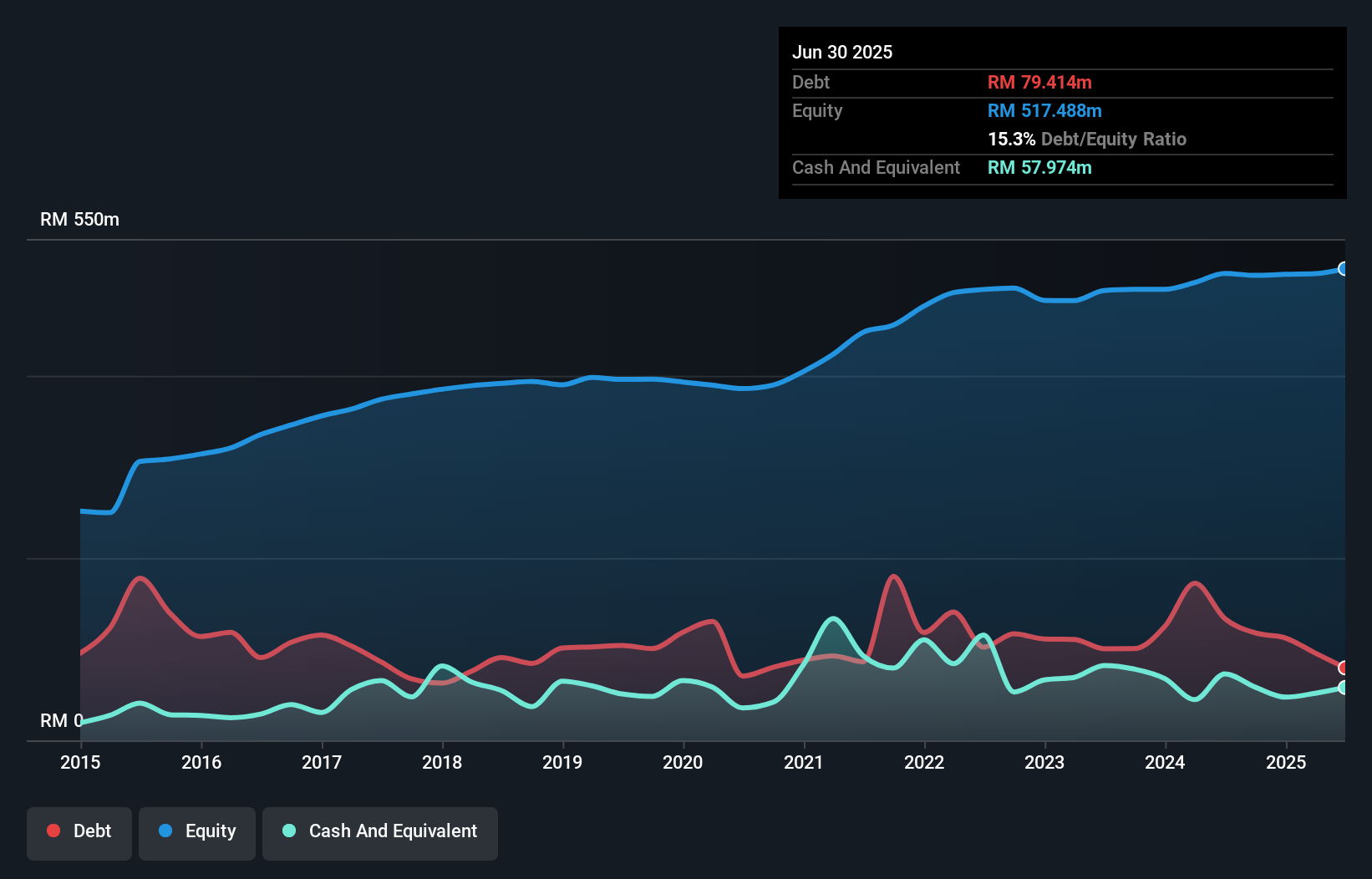Click the Jun 30 2025 tooltip date
1372x879 pixels.
842,53
